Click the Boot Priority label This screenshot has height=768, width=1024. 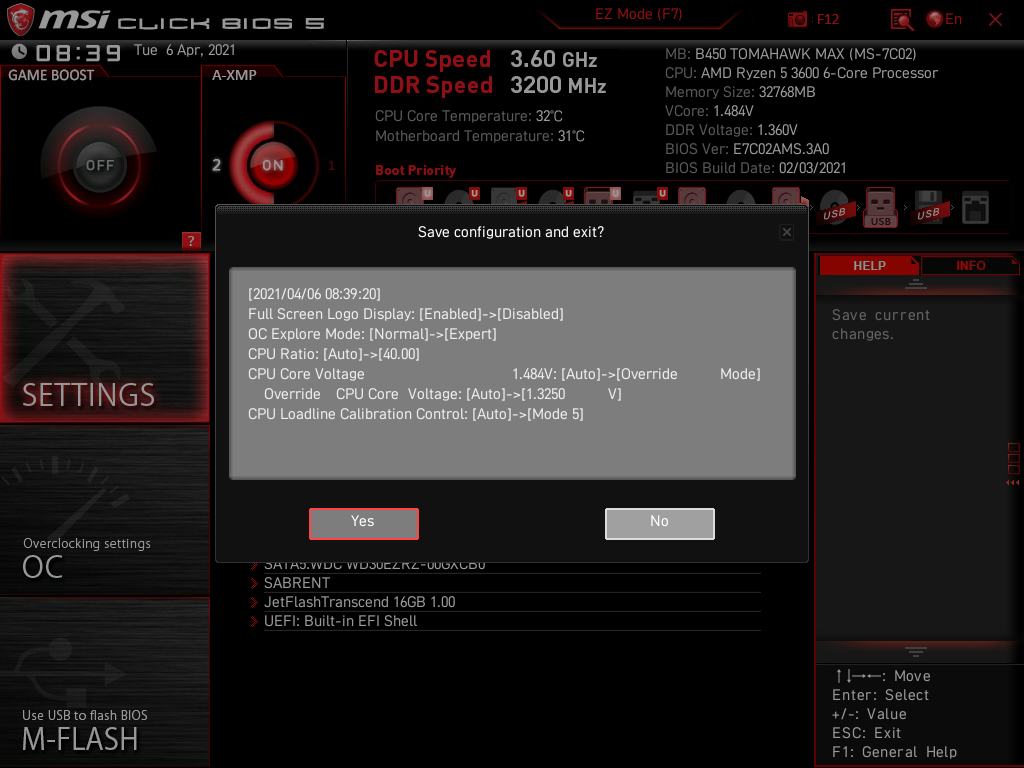[x=415, y=170]
